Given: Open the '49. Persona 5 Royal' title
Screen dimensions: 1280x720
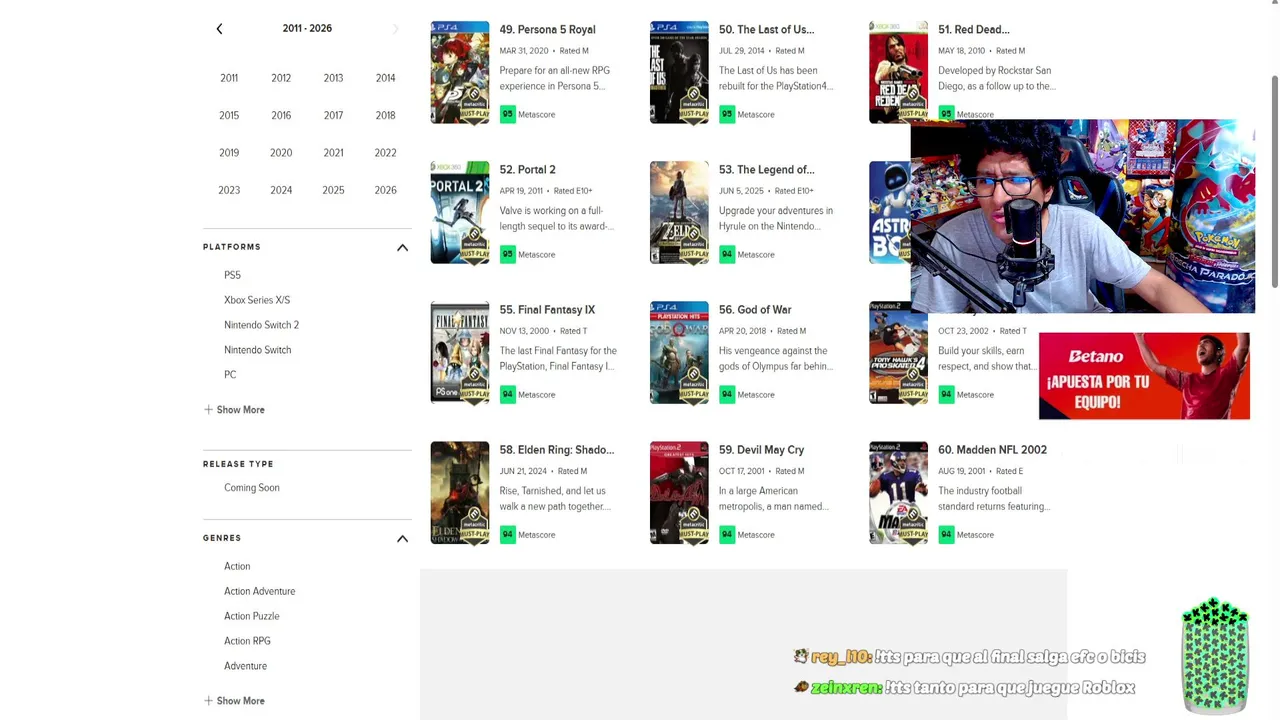Looking at the screenshot, I should pyautogui.click(x=547, y=30).
